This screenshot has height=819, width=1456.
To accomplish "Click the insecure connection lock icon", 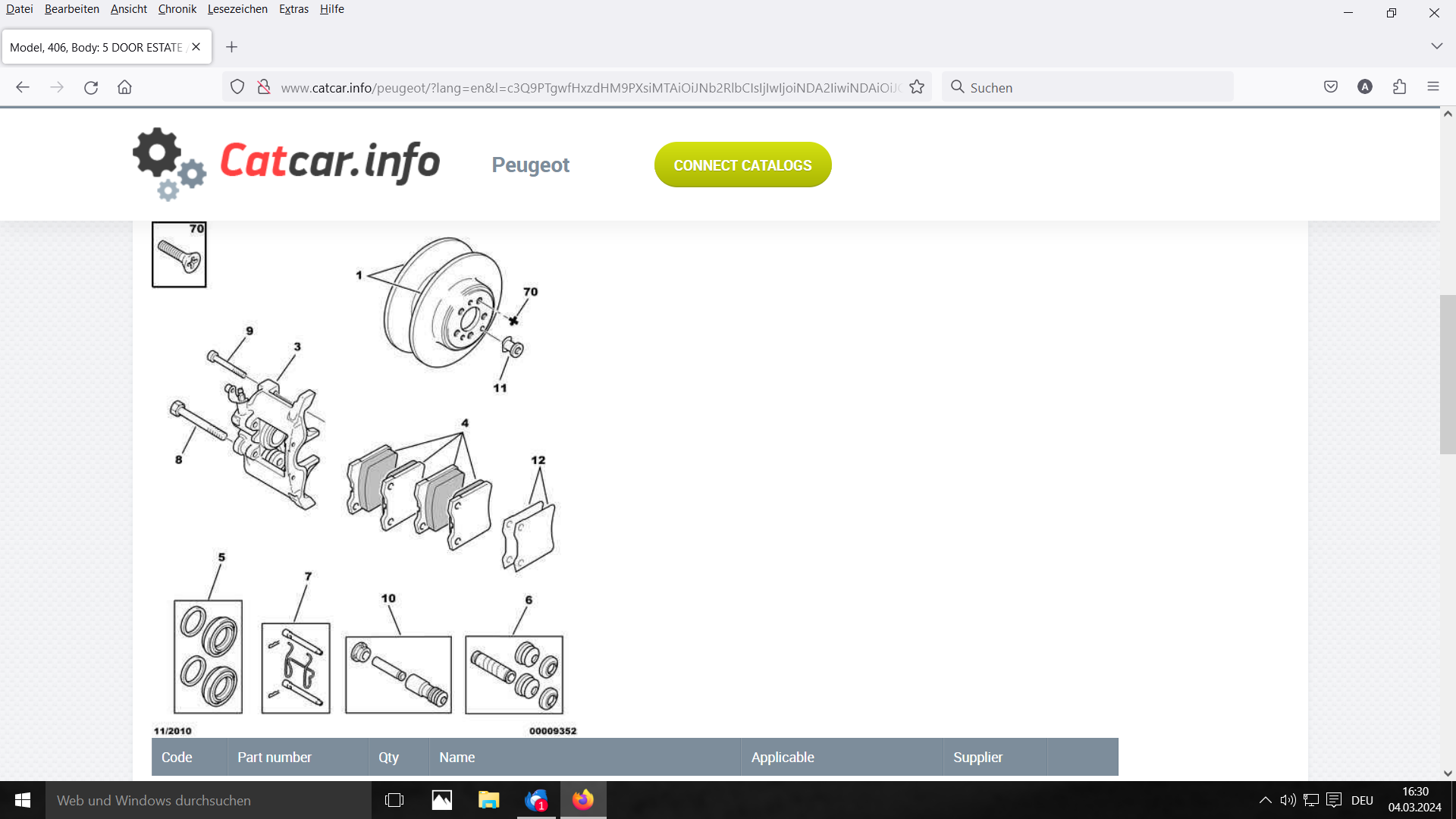I will (x=263, y=87).
